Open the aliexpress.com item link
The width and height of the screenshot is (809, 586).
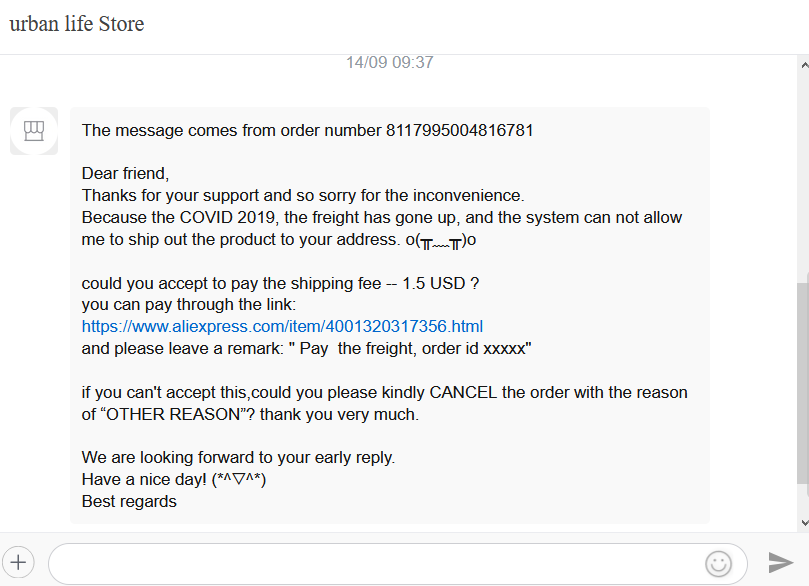[282, 326]
